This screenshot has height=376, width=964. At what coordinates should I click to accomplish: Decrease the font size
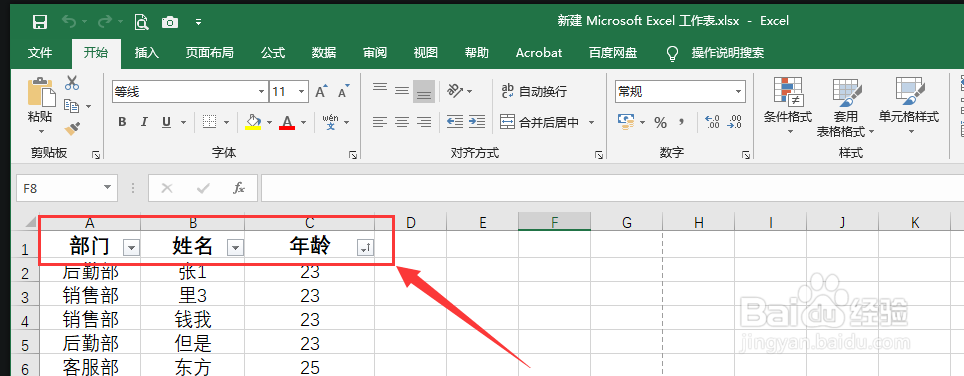[344, 92]
